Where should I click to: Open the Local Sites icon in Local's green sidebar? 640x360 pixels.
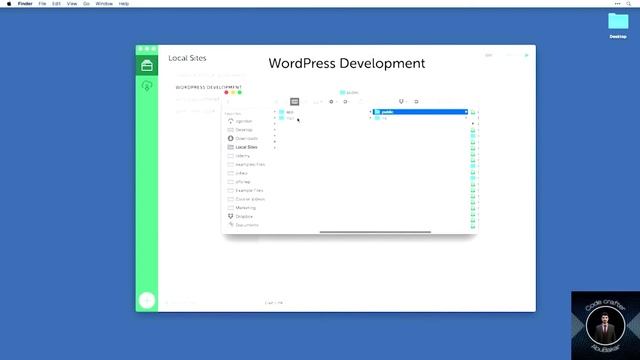pos(147,65)
